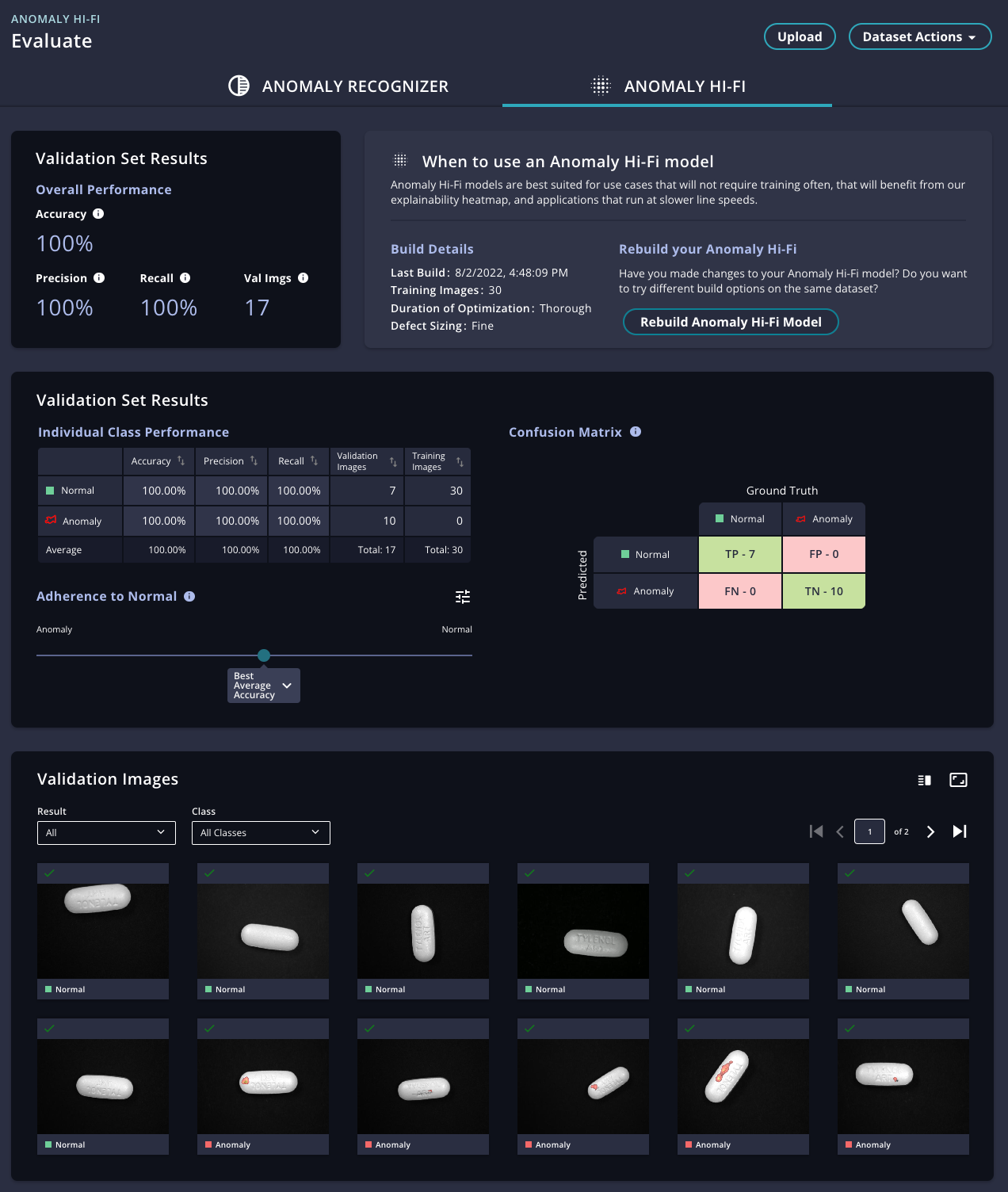Expand validation images to fullscreen view
This screenshot has width=1008, height=1192.
[x=958, y=780]
